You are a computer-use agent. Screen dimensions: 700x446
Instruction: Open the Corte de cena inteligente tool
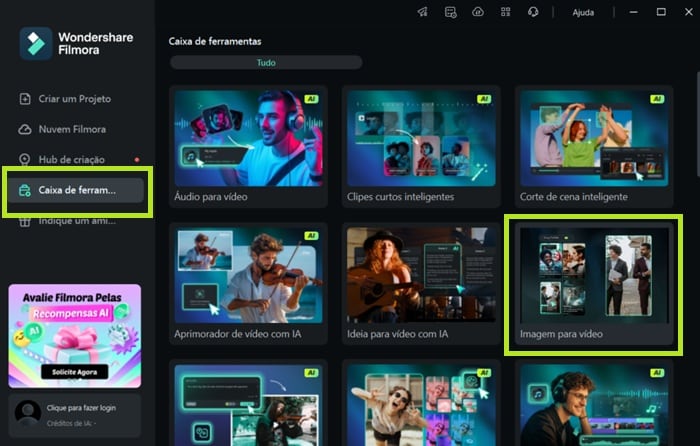[x=594, y=146]
